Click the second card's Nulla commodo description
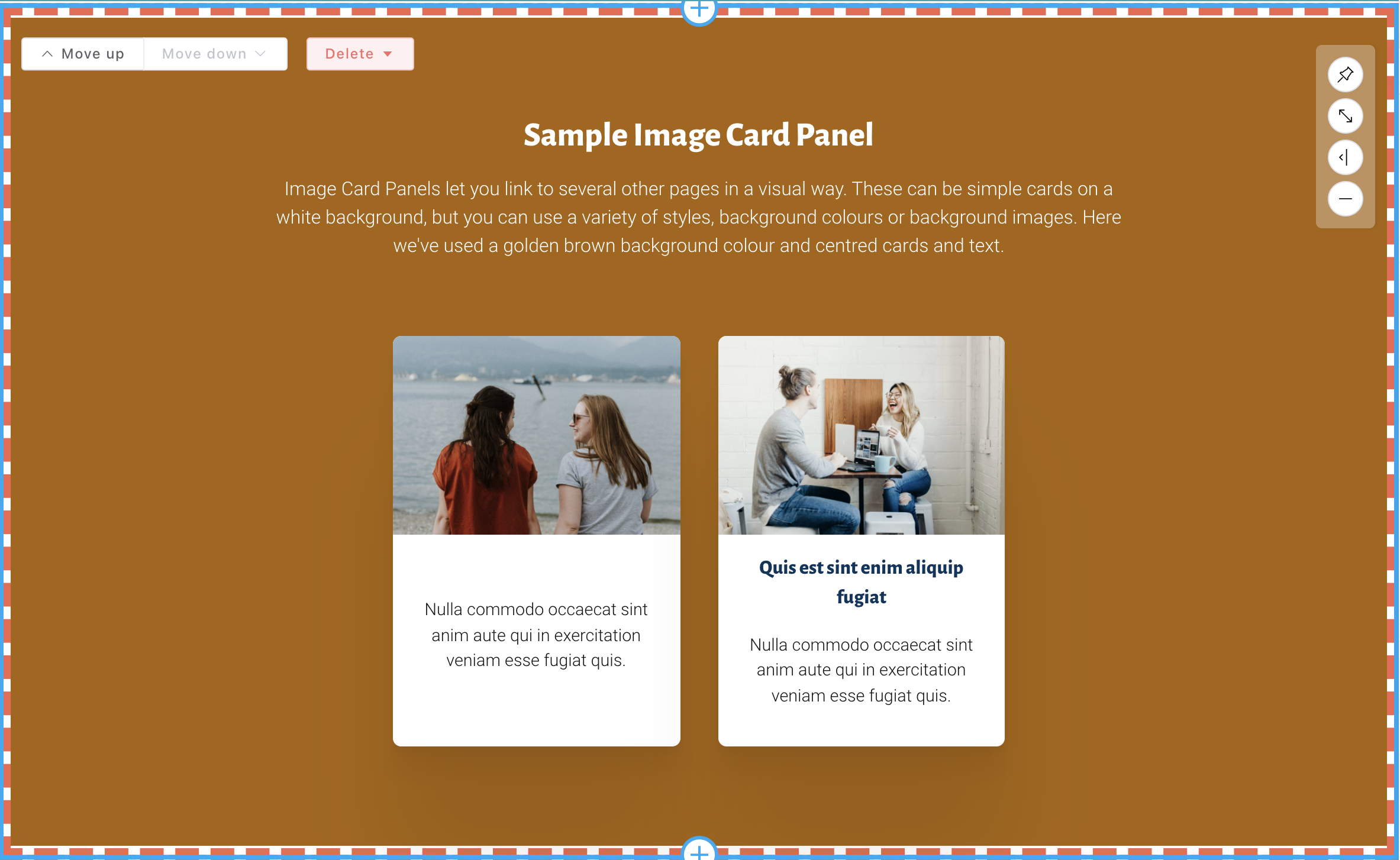The image size is (1400, 860). (x=862, y=670)
